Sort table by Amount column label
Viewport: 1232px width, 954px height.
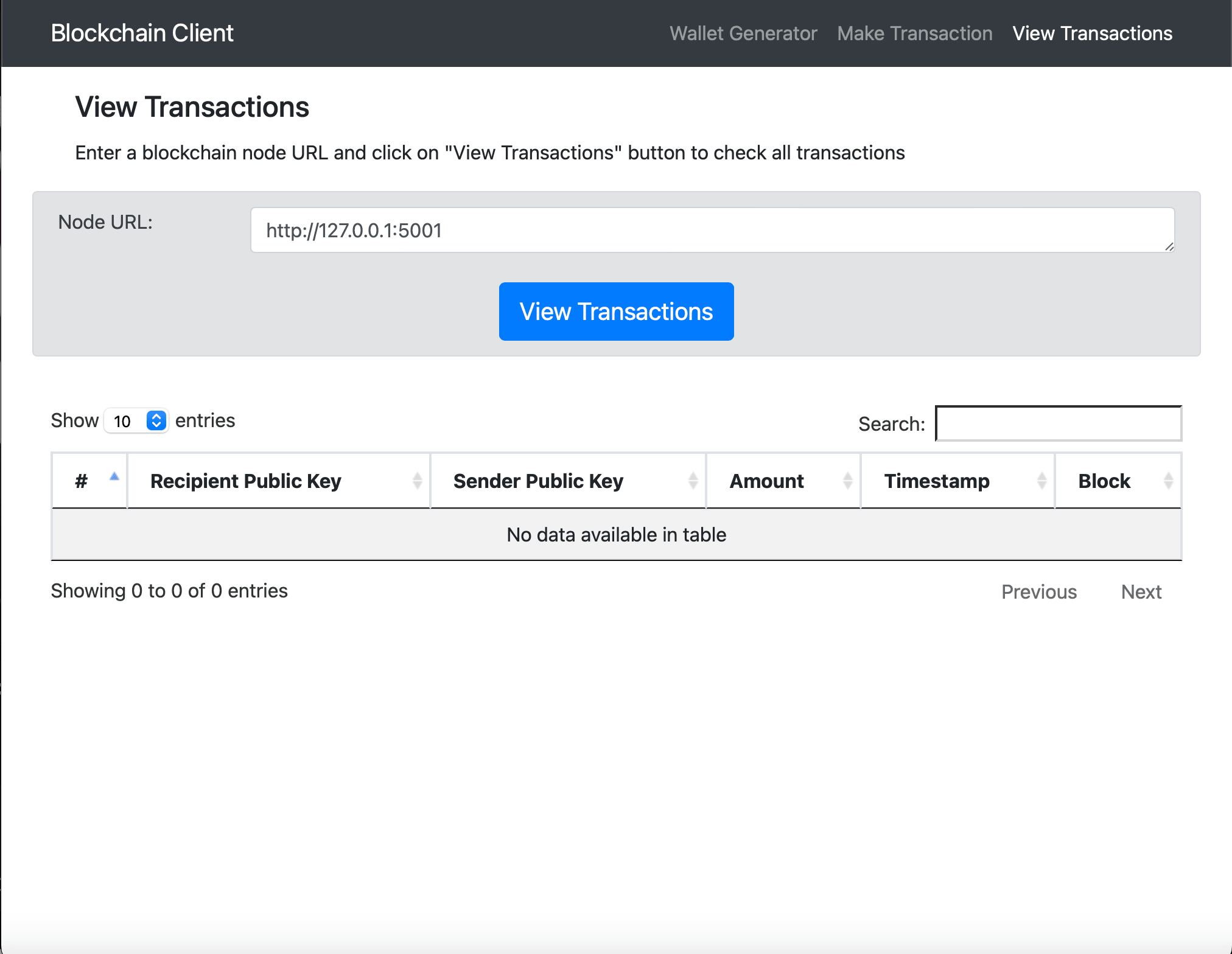click(x=766, y=481)
